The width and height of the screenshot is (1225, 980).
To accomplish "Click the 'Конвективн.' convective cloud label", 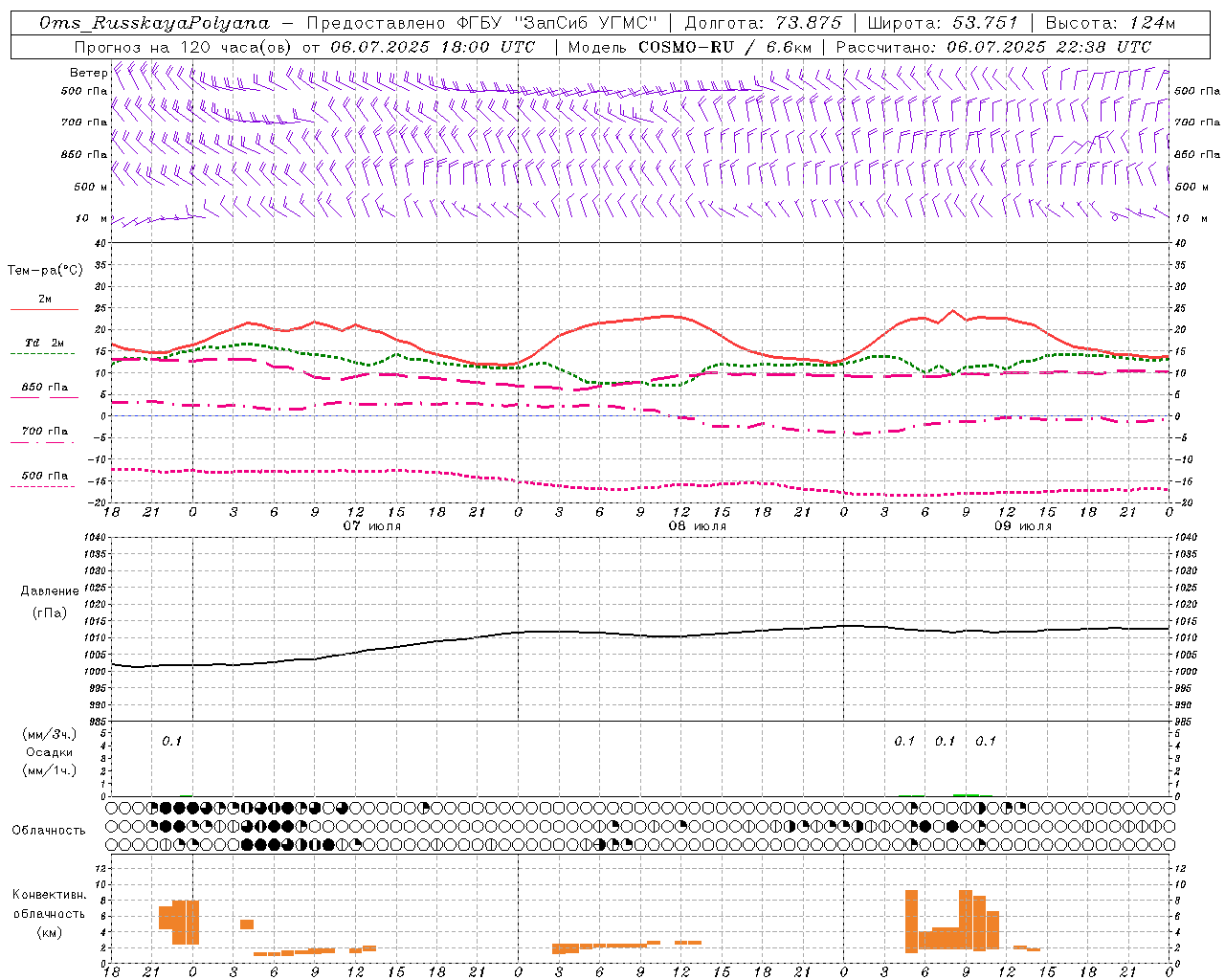I will (x=50, y=895).
